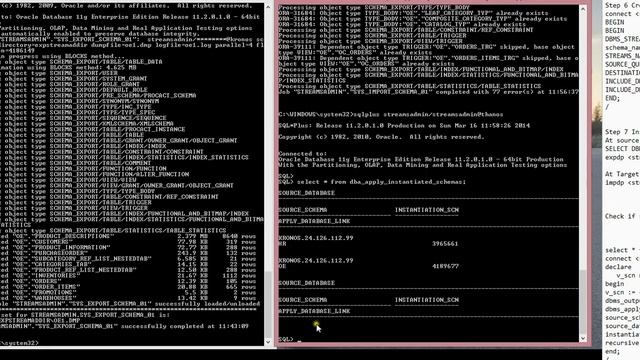Click the 'sqlplus streamsadmin/streamsadmin@thanos' command line
This screenshot has width=640, height=360.
[x=391, y=114]
